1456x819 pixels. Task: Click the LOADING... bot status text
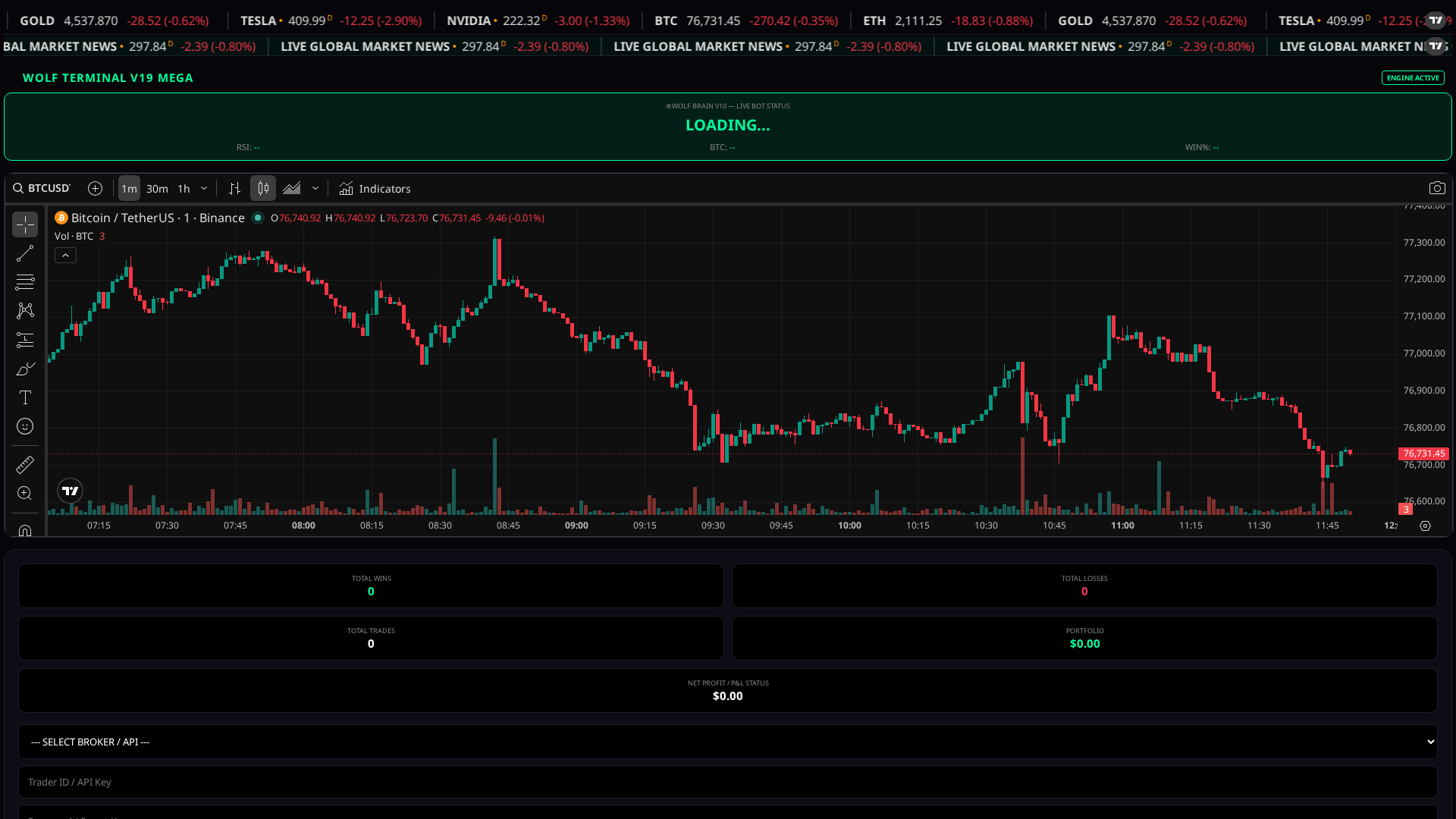728,125
